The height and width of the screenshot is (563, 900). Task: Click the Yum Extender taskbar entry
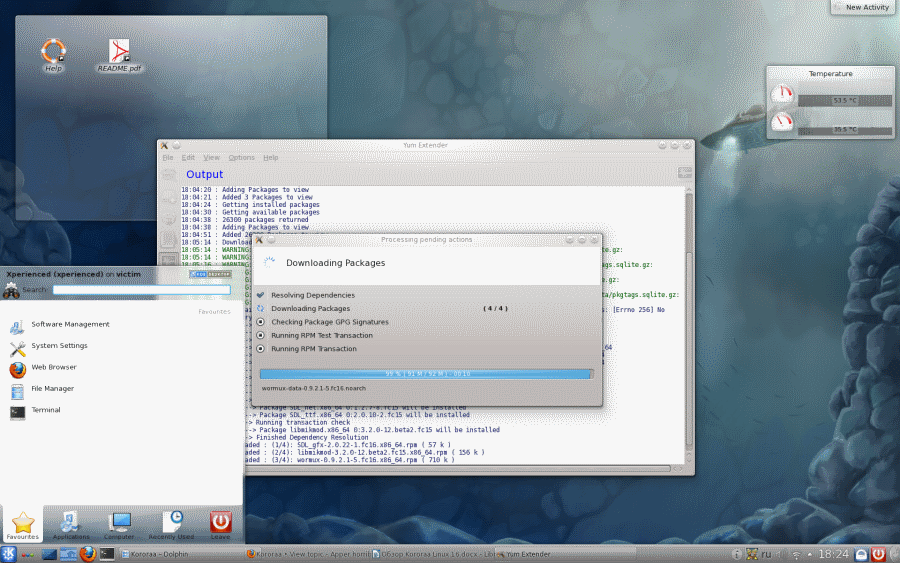coord(565,554)
